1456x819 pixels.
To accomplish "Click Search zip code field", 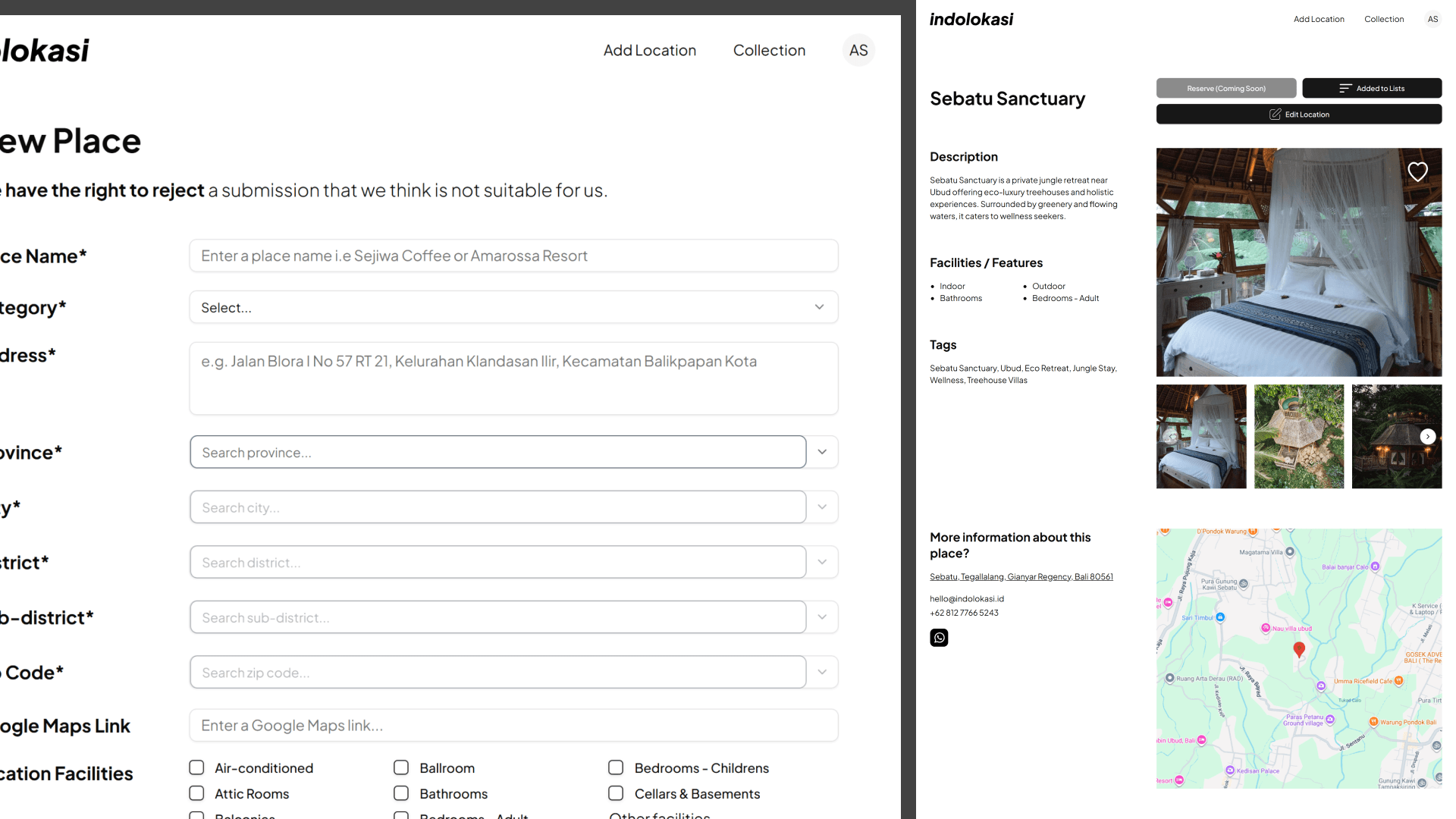I will [498, 672].
